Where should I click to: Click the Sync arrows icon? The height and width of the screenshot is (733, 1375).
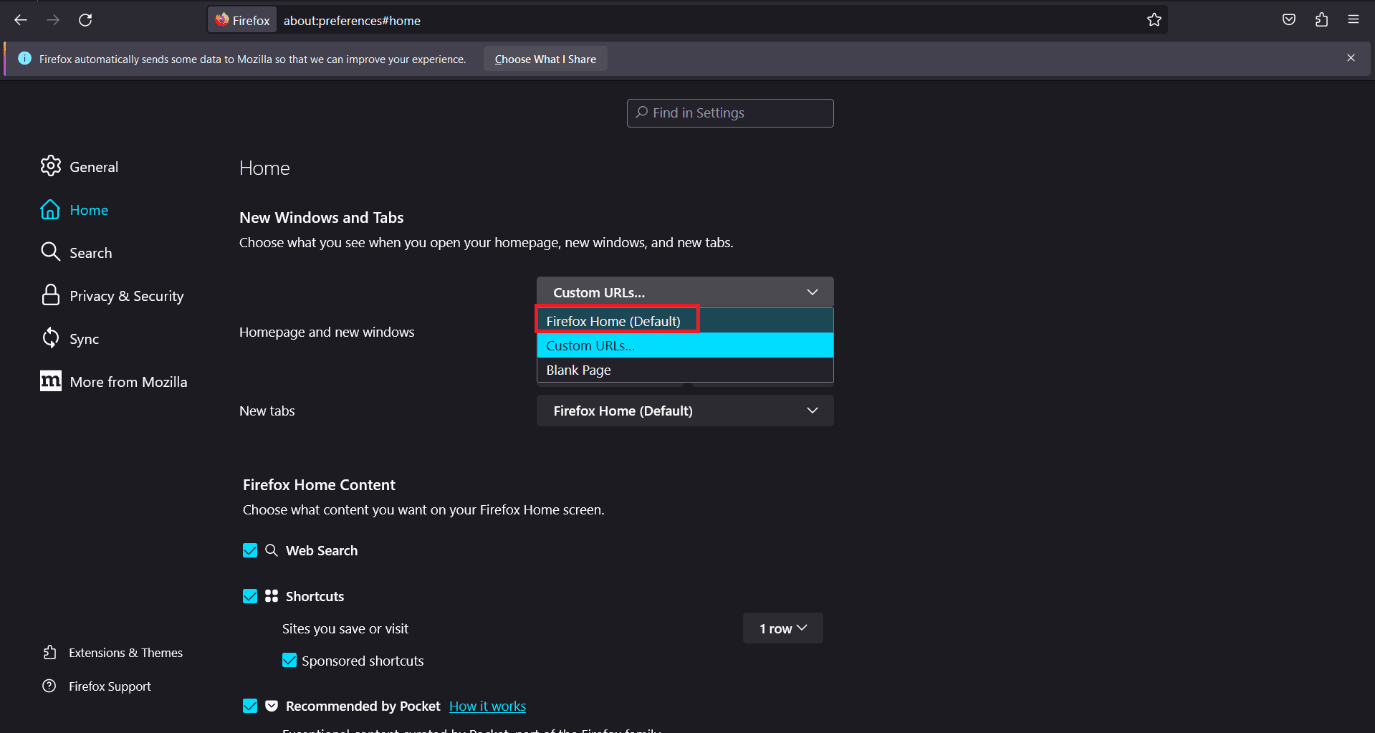50,338
